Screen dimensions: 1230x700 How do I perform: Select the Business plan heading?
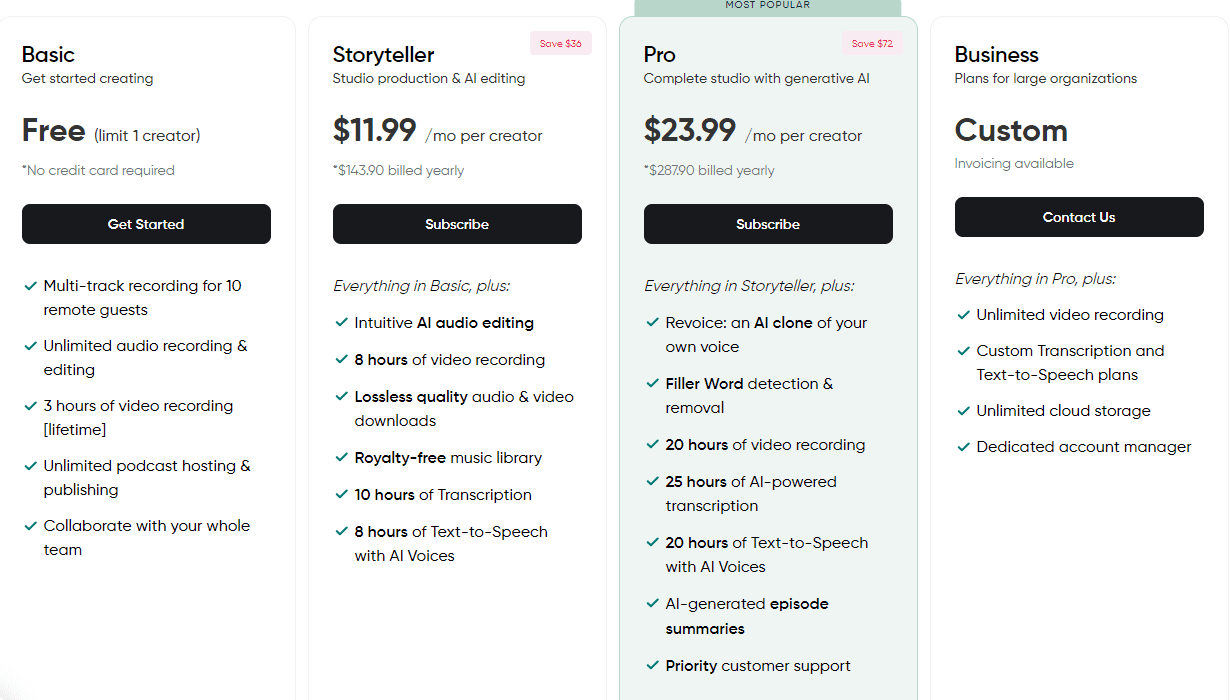tap(997, 55)
